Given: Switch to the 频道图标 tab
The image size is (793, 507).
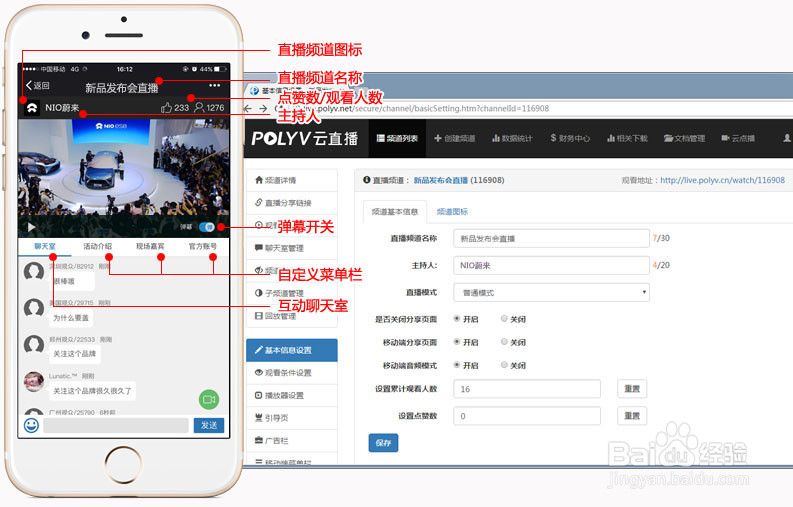Looking at the screenshot, I should point(452,212).
